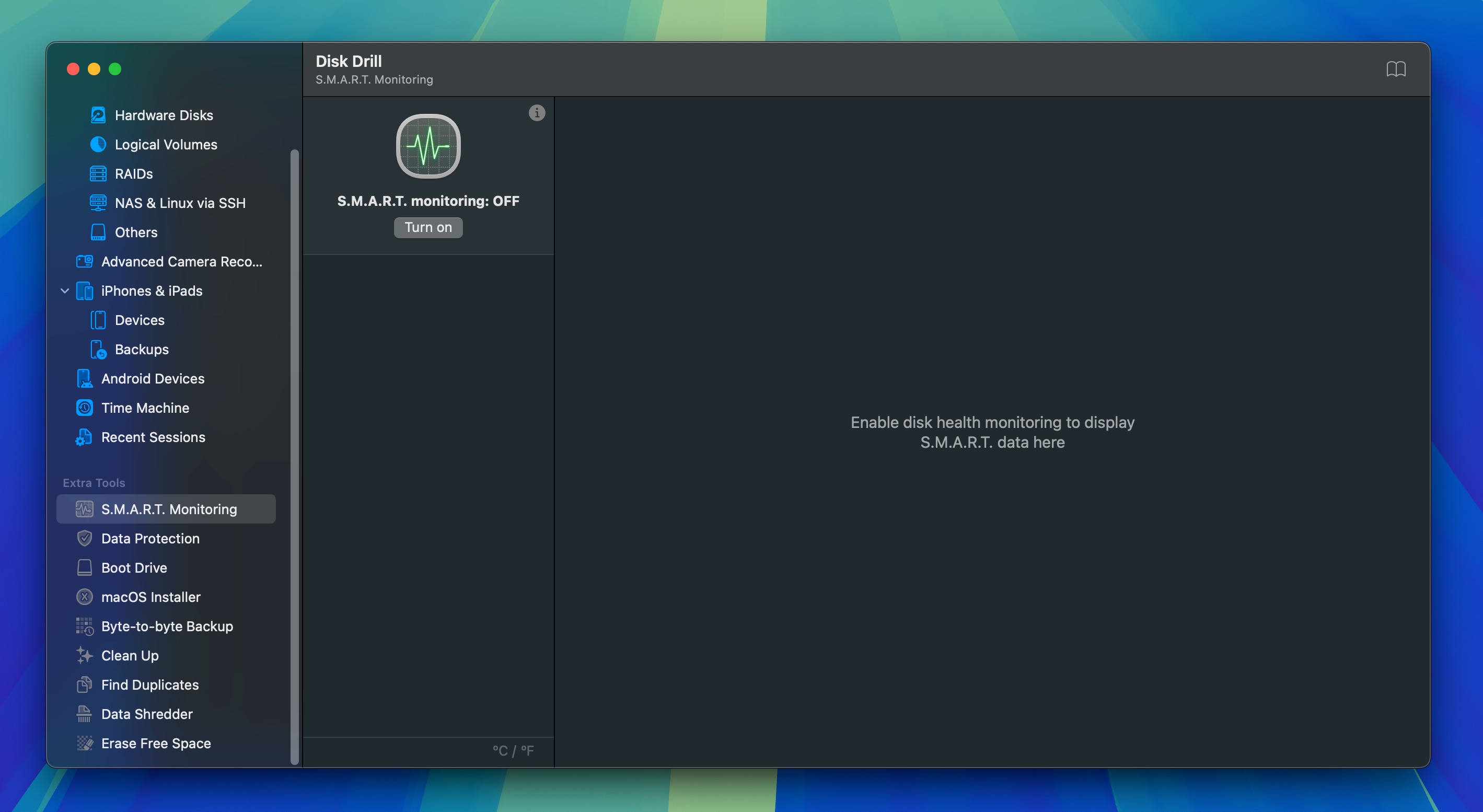Open Recent Sessions entry

(x=153, y=437)
